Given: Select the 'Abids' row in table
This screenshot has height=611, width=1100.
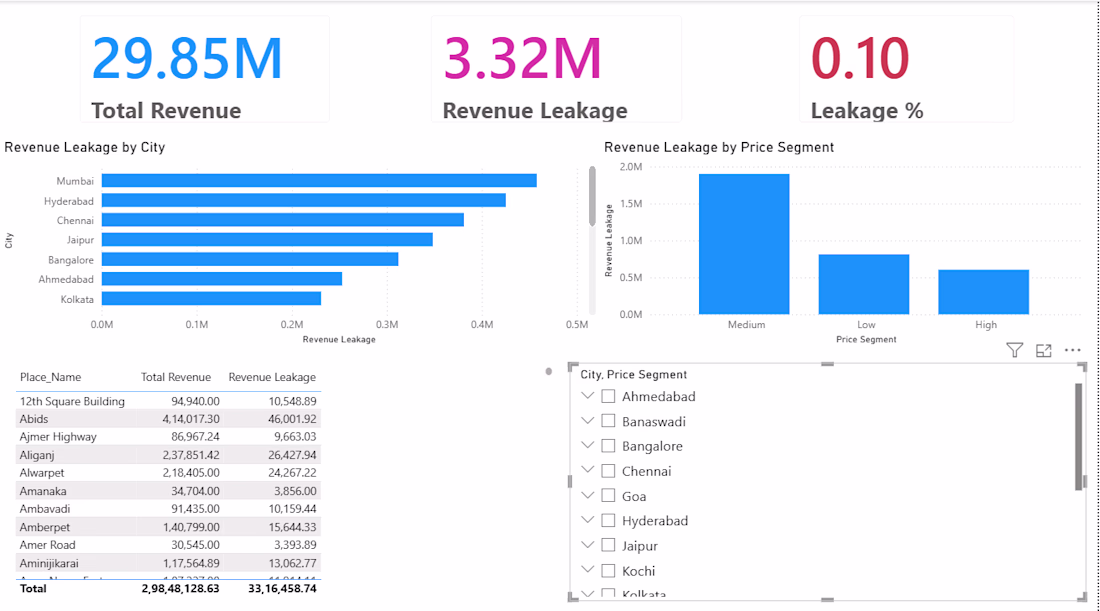Looking at the screenshot, I should click(x=168, y=419).
